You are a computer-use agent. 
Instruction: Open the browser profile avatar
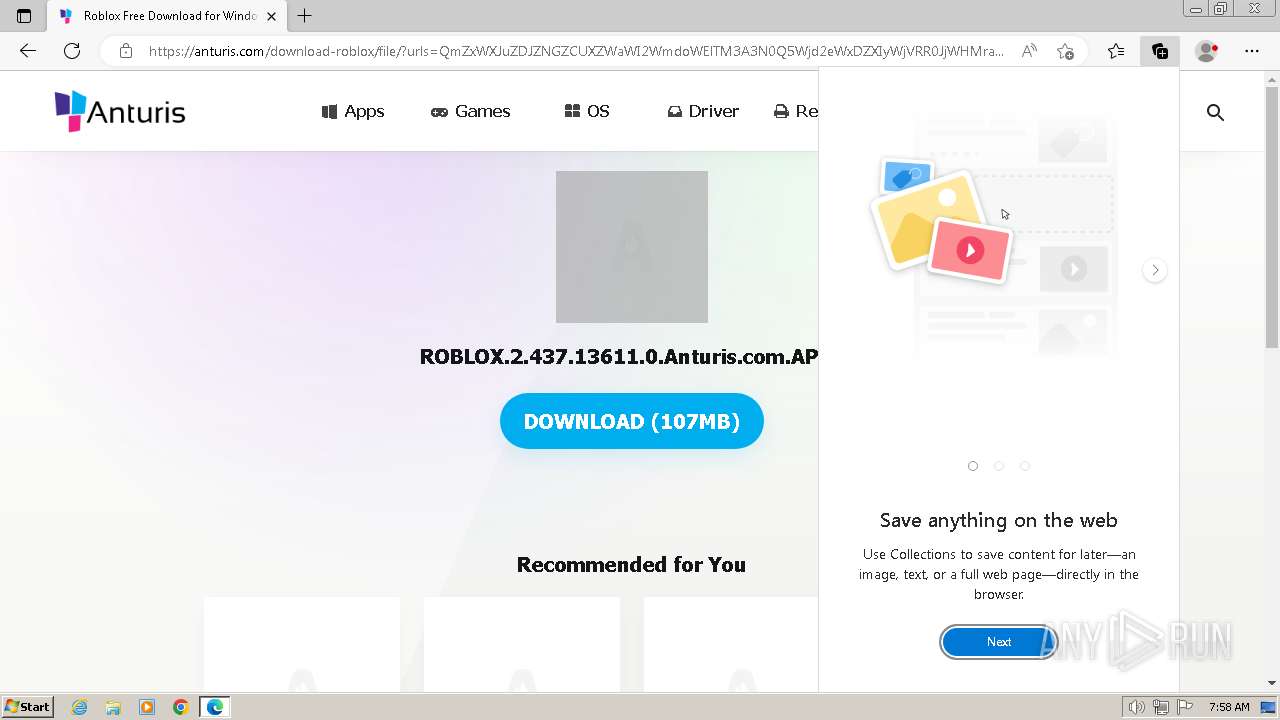click(x=1207, y=51)
